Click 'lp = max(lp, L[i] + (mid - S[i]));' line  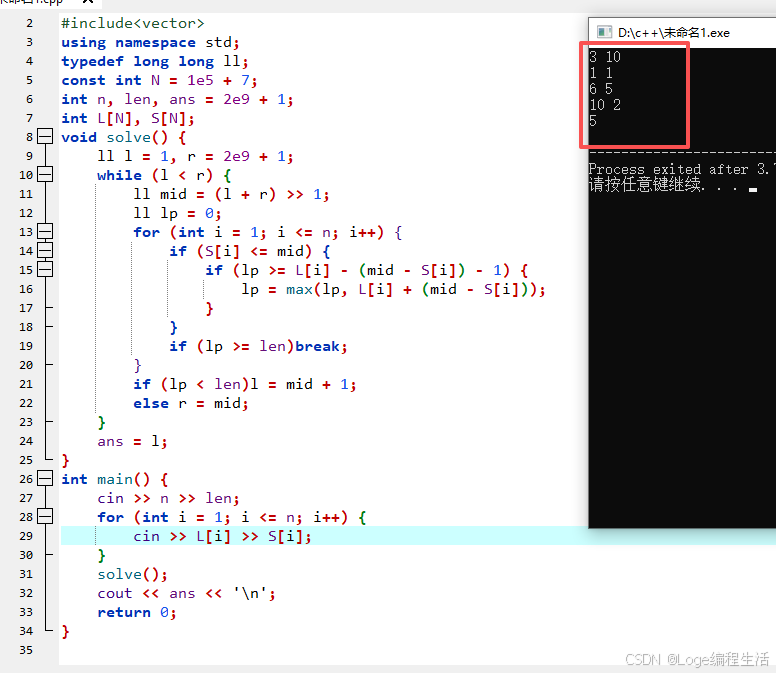tap(393, 289)
